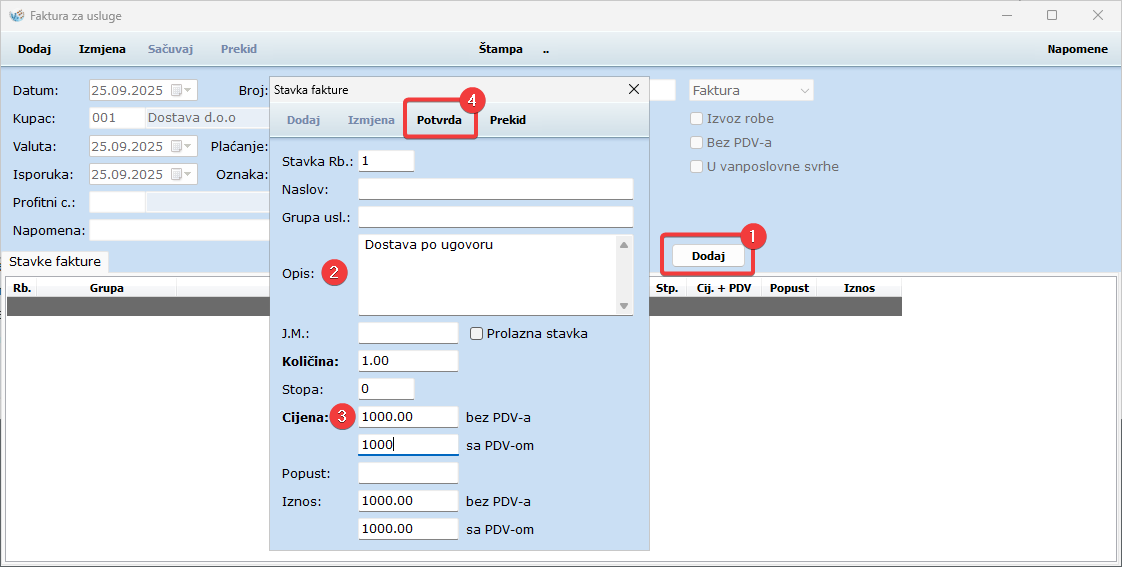Expand the Faktura document type dropdown
This screenshot has width=1122, height=567.
(x=804, y=90)
